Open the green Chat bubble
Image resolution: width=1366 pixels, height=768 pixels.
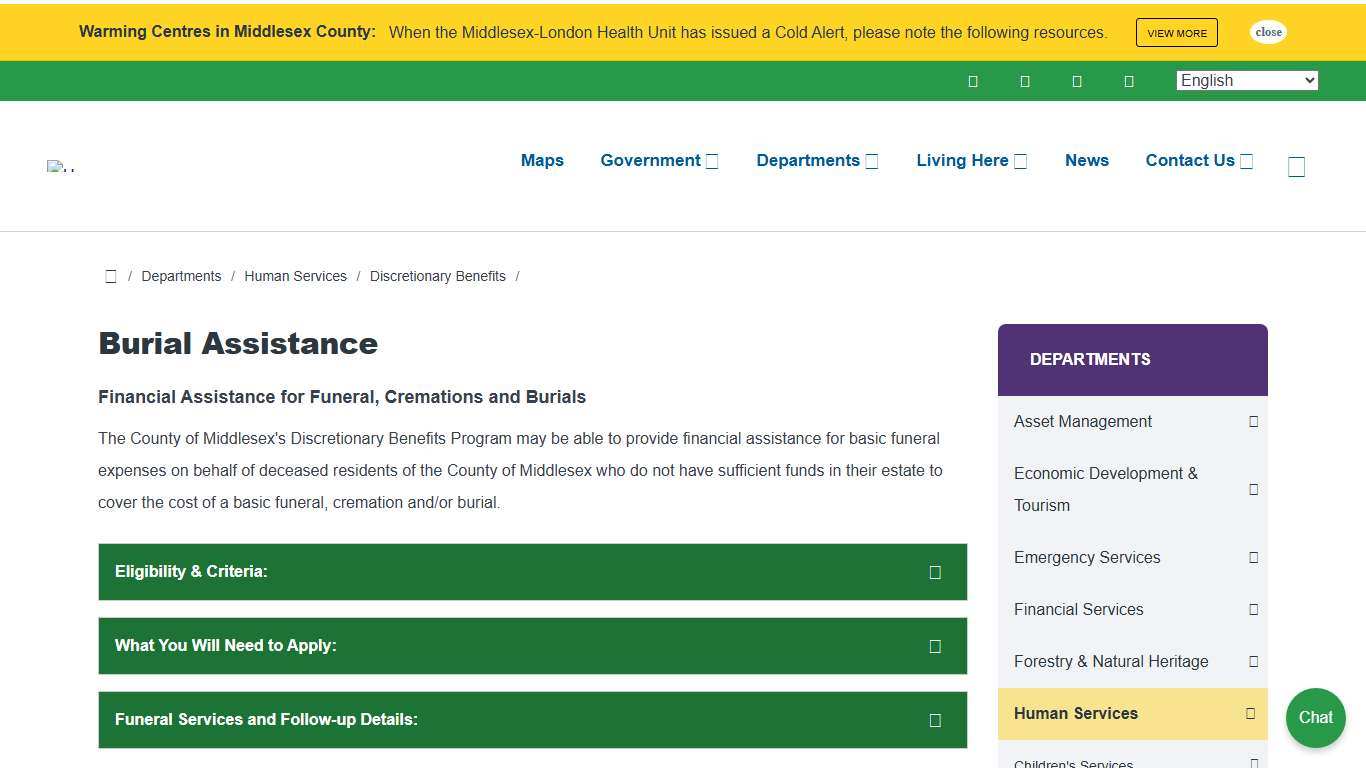1315,718
